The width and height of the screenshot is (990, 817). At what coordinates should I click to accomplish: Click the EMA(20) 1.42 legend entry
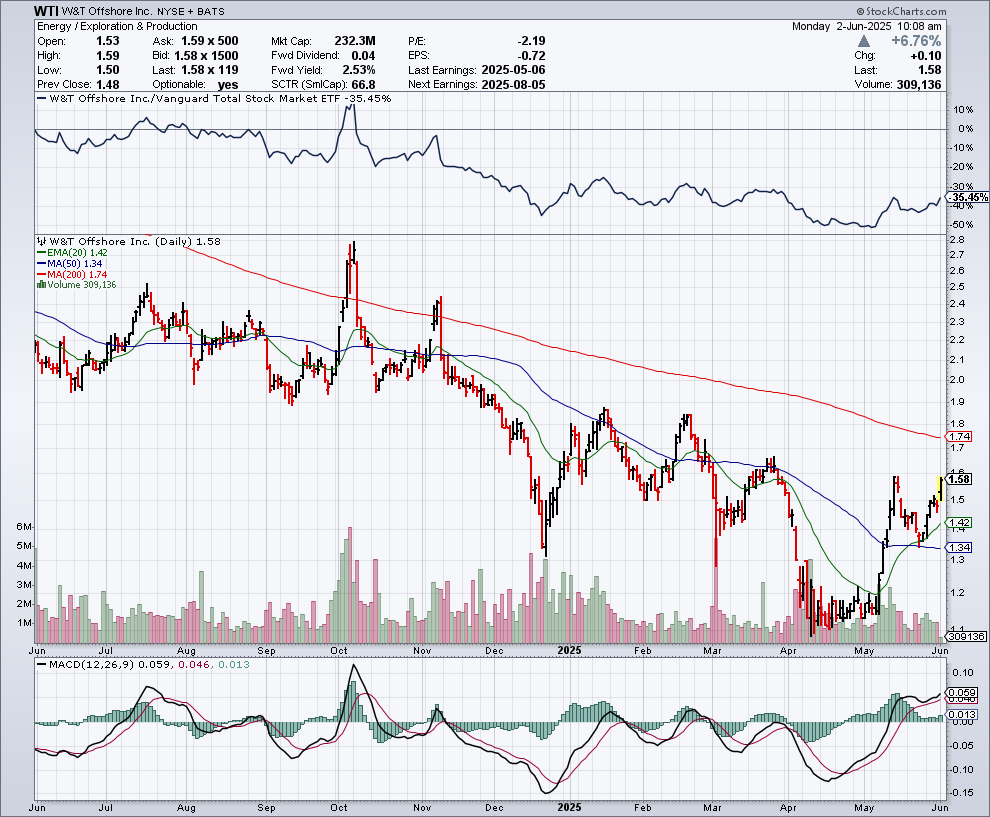(72, 253)
